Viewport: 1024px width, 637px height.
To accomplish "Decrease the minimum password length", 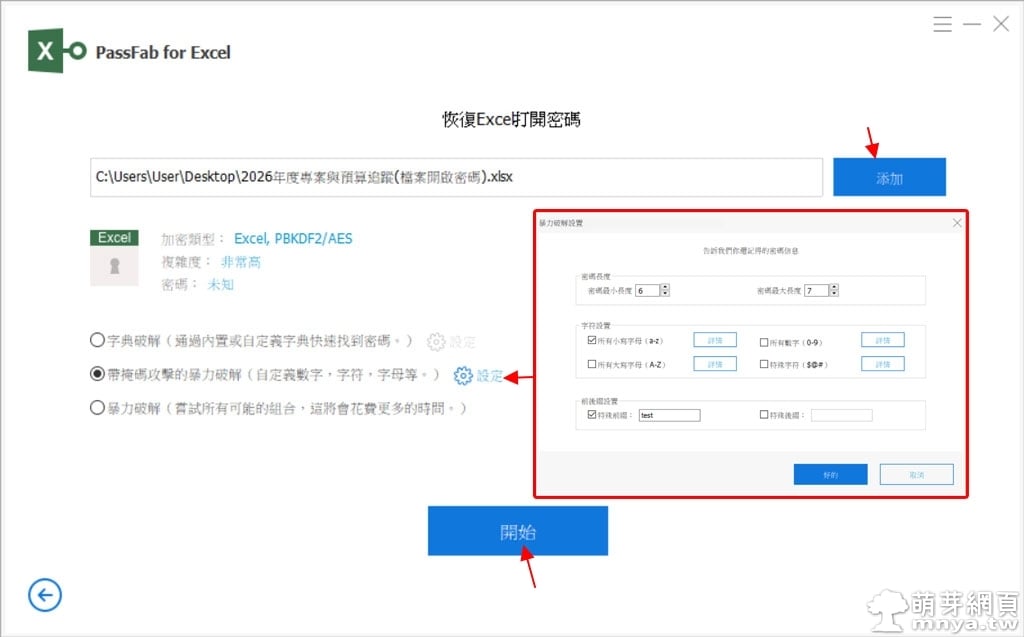I will coord(665,293).
